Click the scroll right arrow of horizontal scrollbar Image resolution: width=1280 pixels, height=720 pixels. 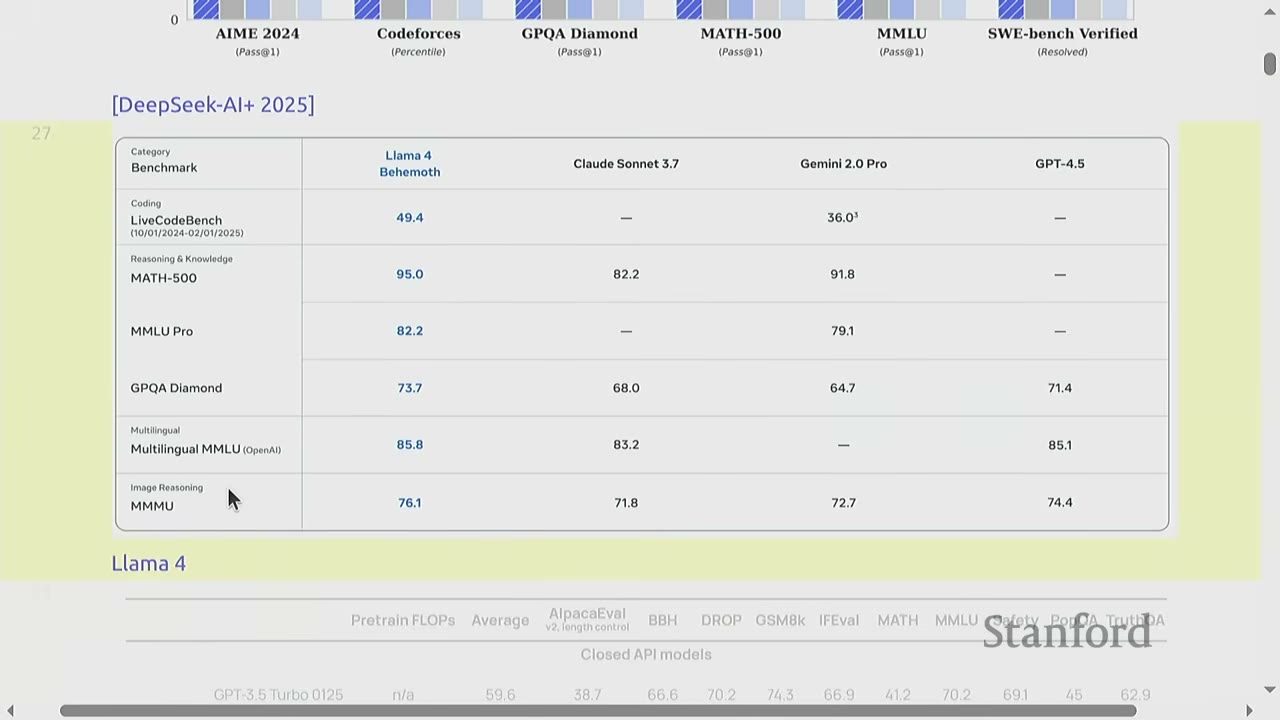pos(1248,711)
